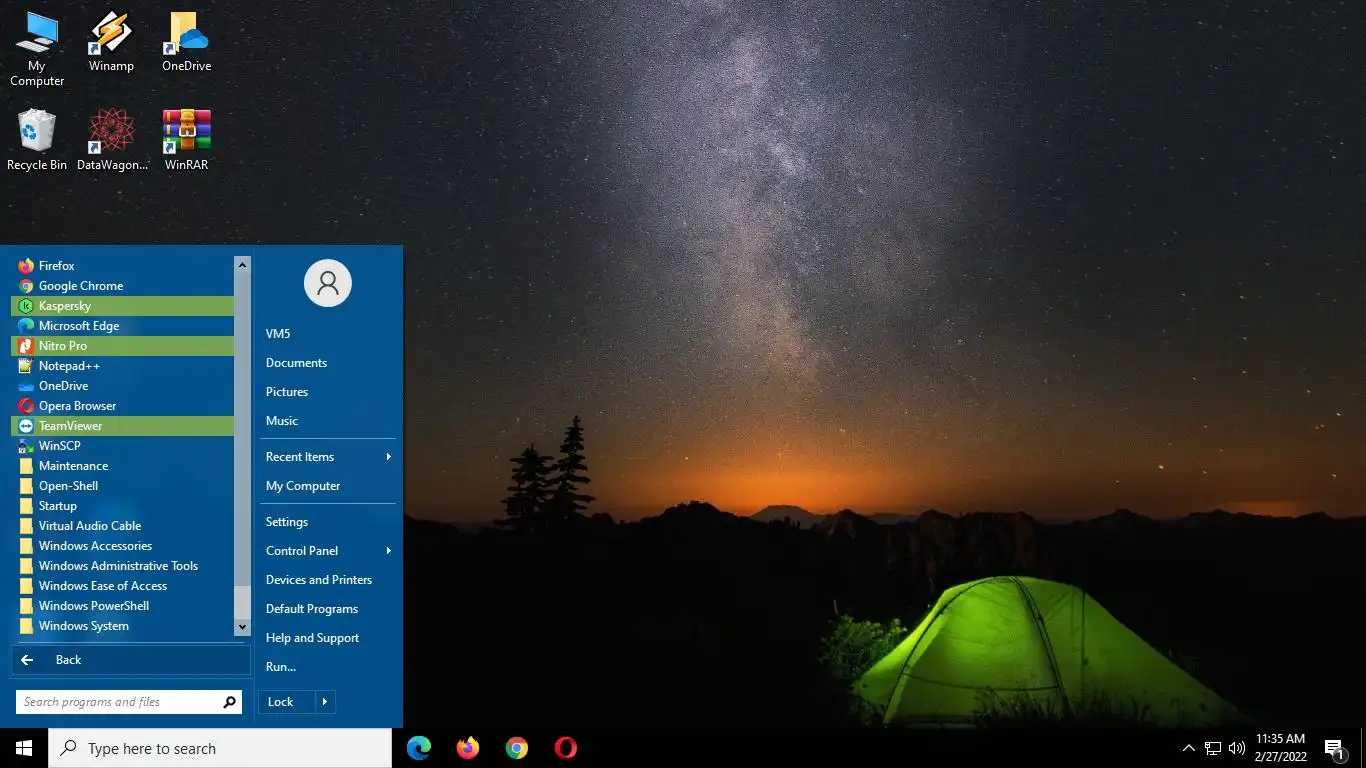Open the volume speaker tray icon
This screenshot has width=1366, height=768.
1237,748
